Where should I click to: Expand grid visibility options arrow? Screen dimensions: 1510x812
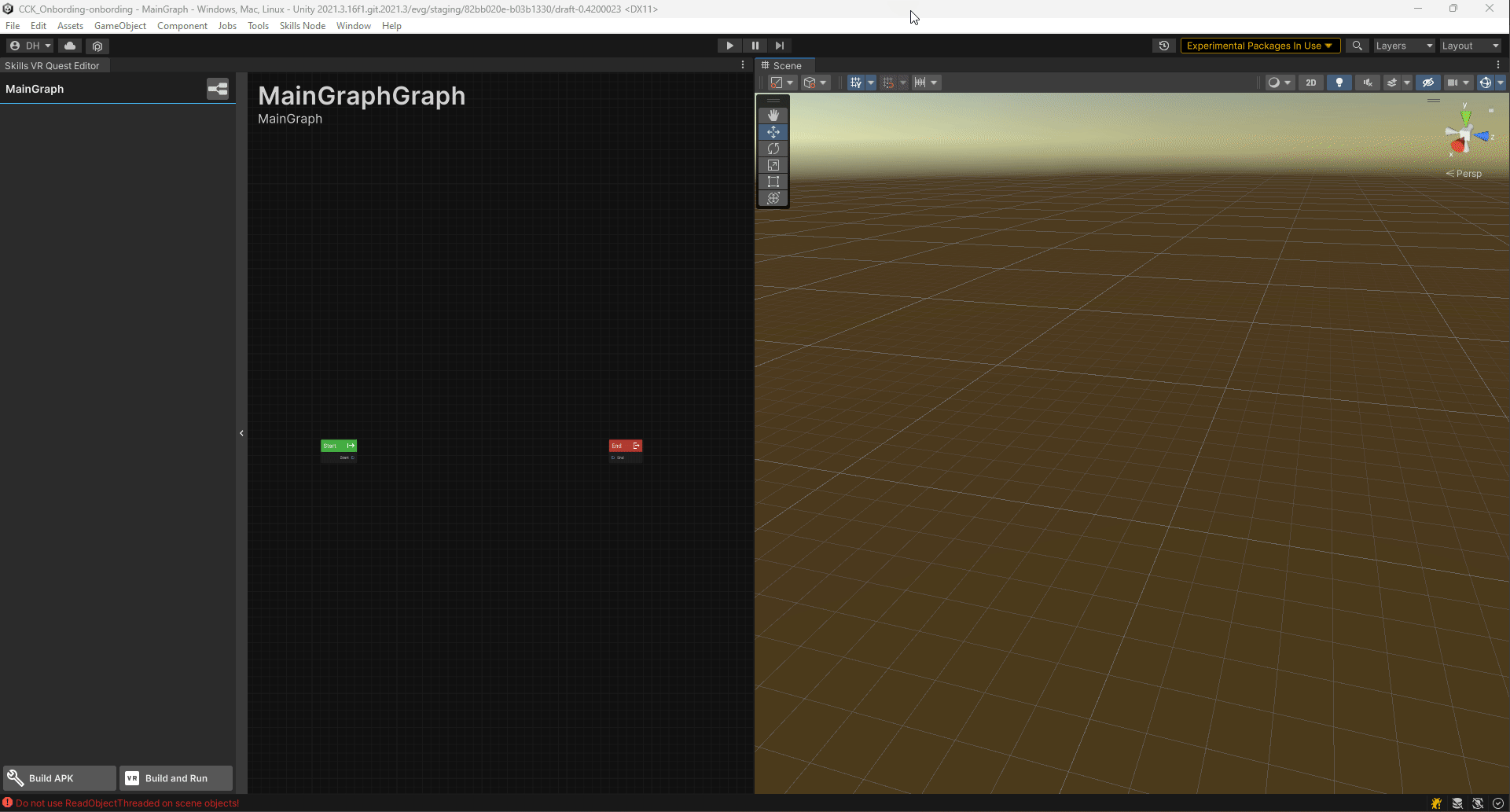pos(871,83)
